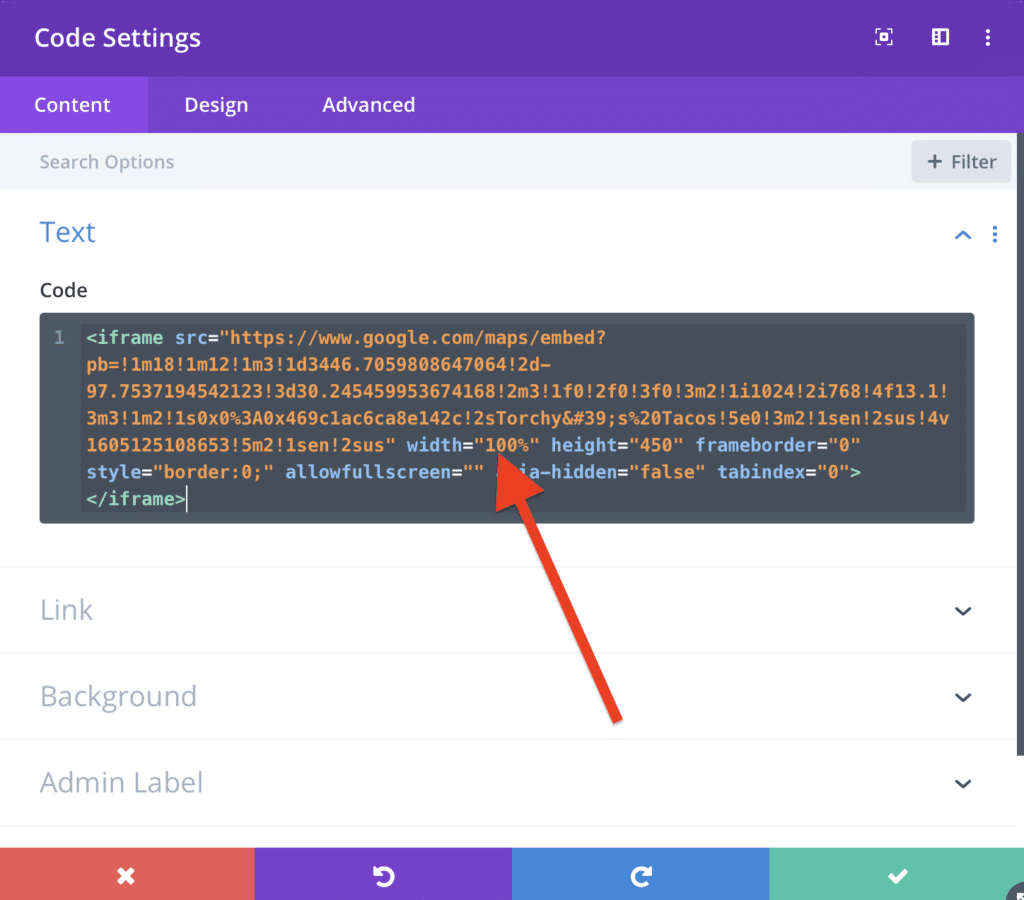
Task: Switch to the Advanced tab
Action: tap(368, 105)
